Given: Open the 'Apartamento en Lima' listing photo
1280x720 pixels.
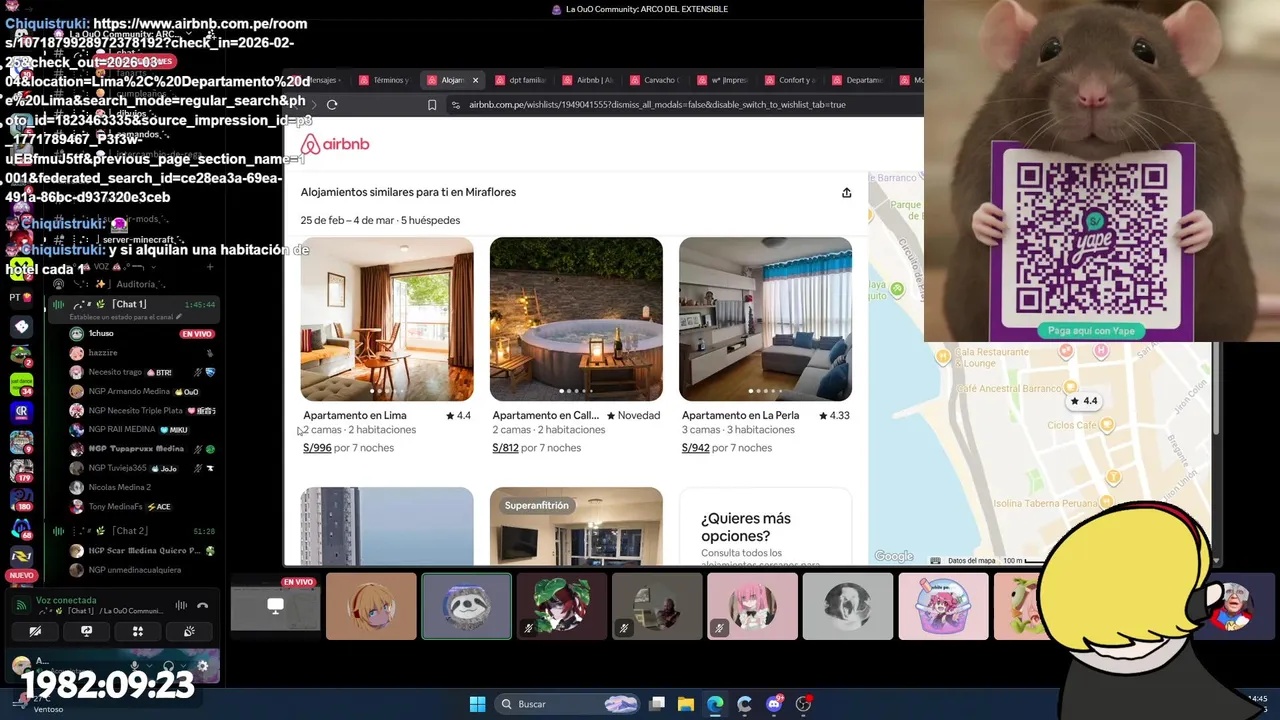Looking at the screenshot, I should coord(387,319).
